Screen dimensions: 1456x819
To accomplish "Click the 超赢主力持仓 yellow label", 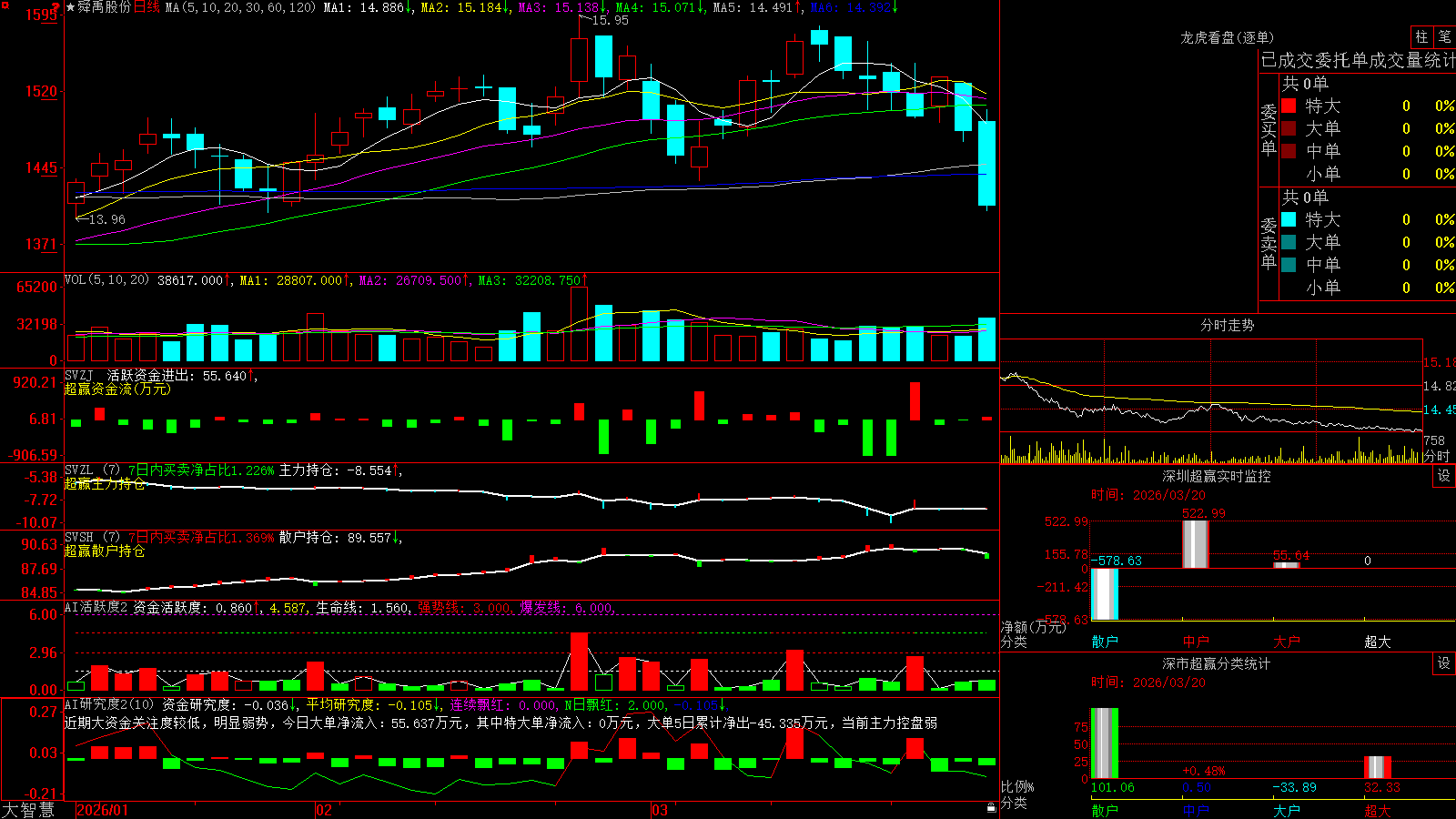I will click(105, 484).
